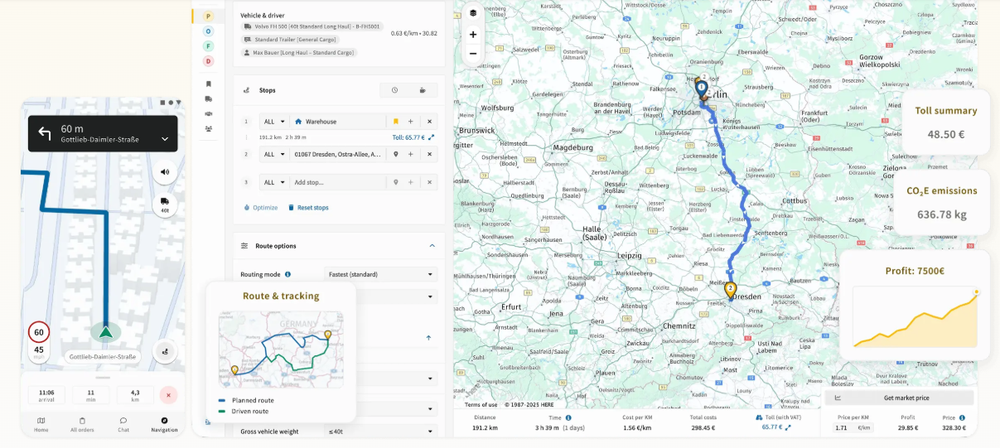This screenshot has height=448, width=1000.
Task: Click Optimize stops link
Action: click(261, 207)
